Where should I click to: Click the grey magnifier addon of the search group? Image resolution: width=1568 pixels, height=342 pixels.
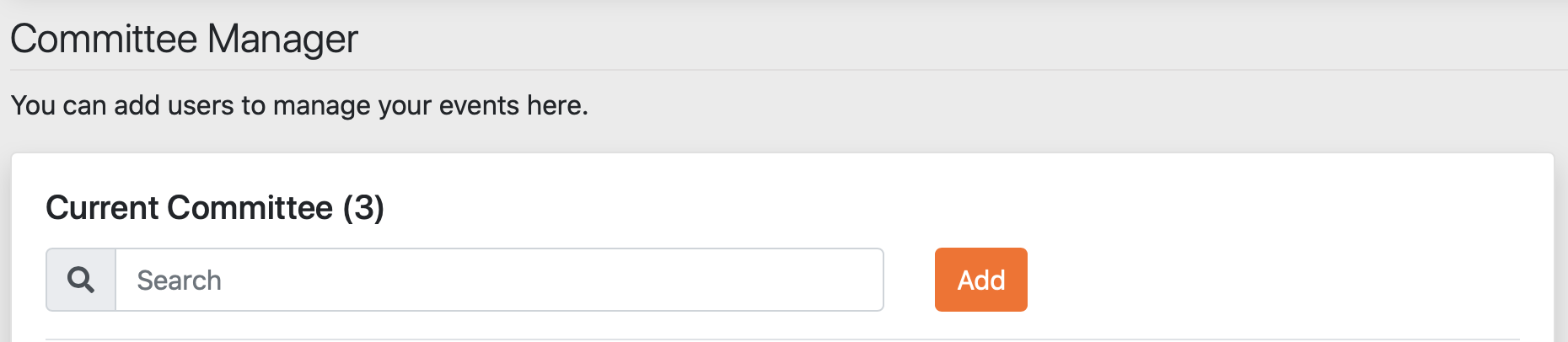[81, 280]
